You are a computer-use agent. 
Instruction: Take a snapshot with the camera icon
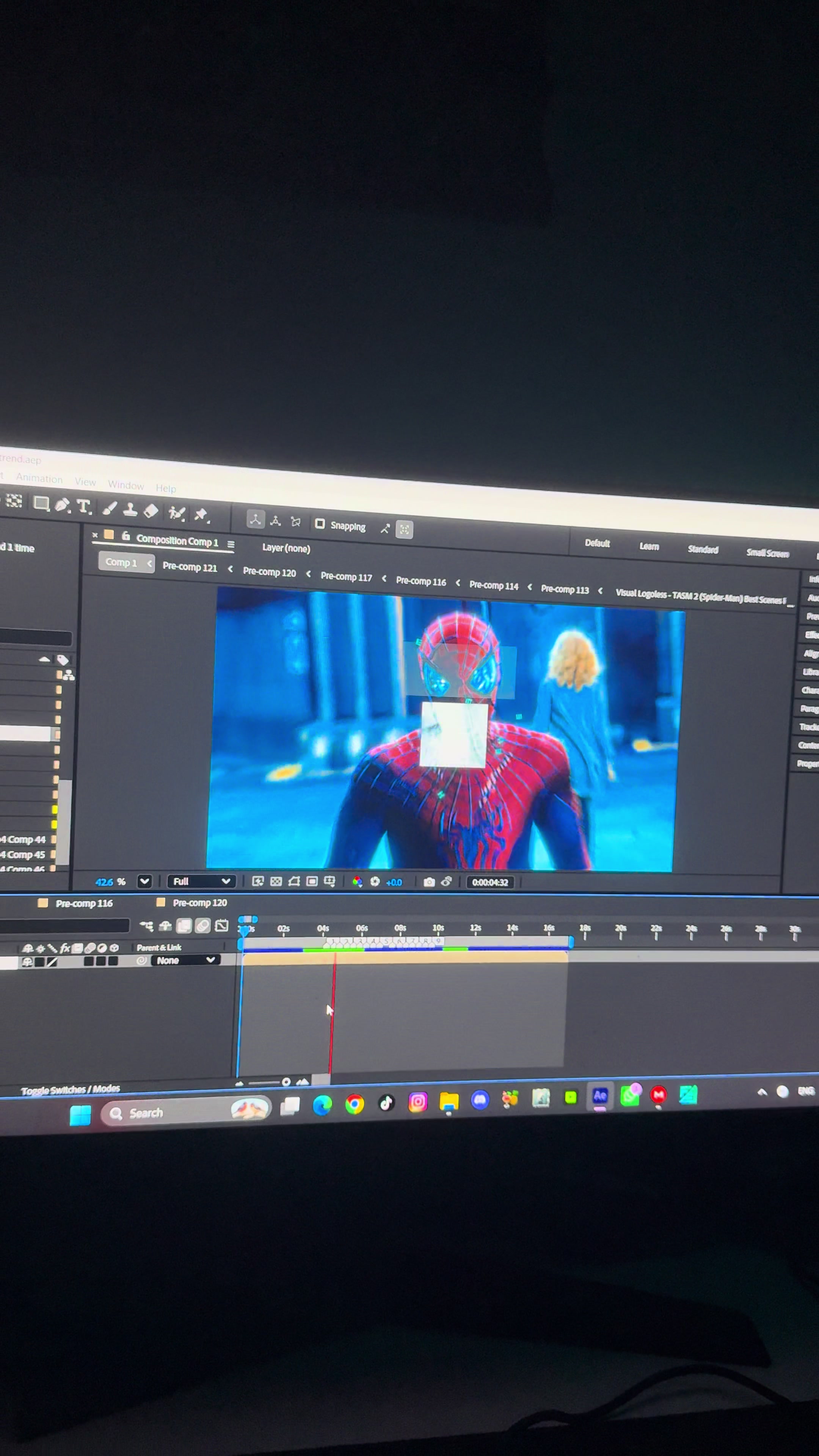[x=429, y=882]
